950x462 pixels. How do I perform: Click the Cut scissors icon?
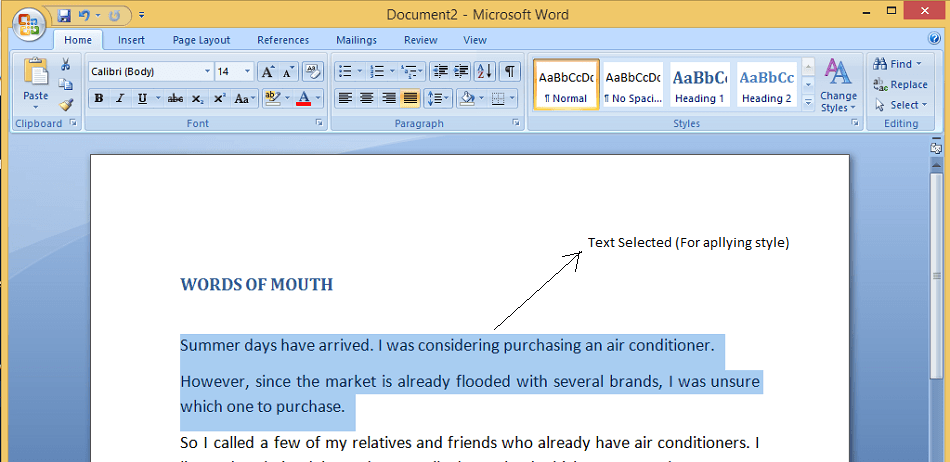click(x=66, y=64)
